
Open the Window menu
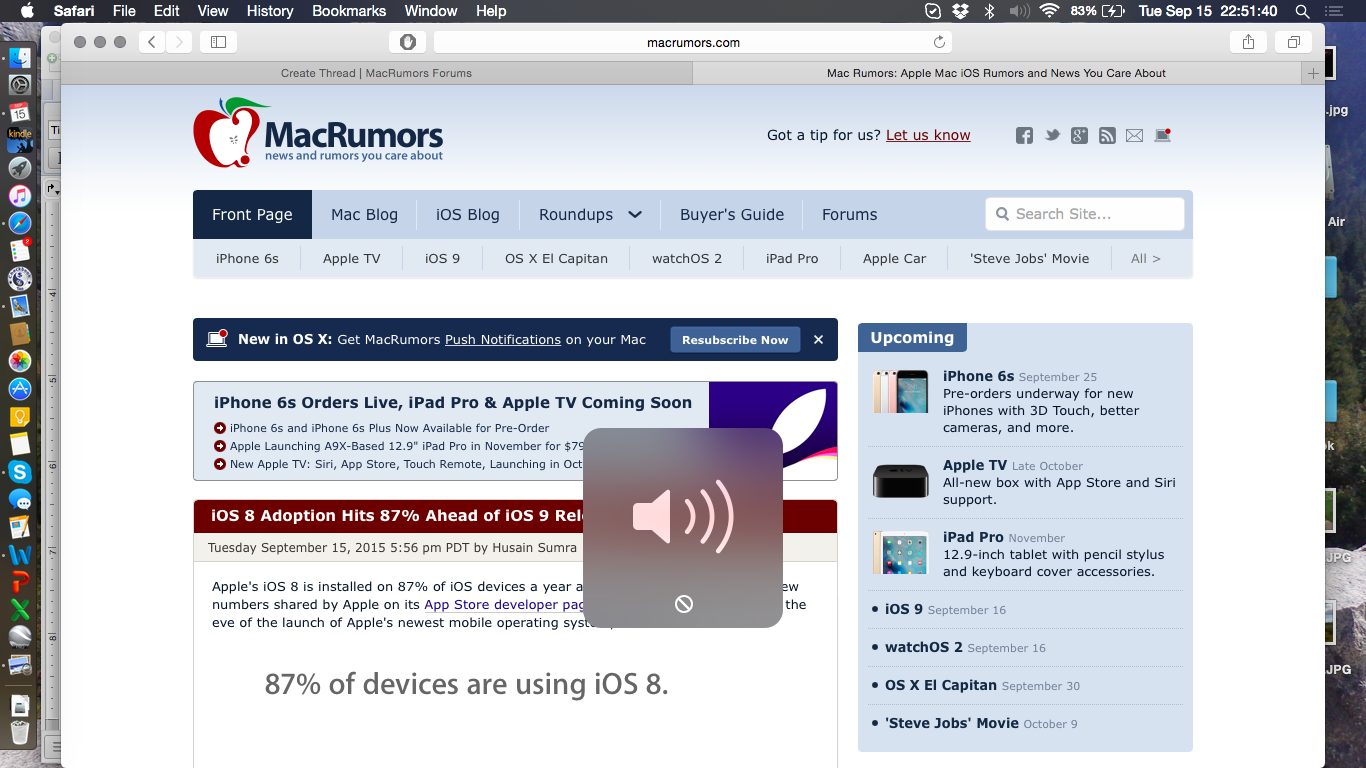pyautogui.click(x=431, y=11)
